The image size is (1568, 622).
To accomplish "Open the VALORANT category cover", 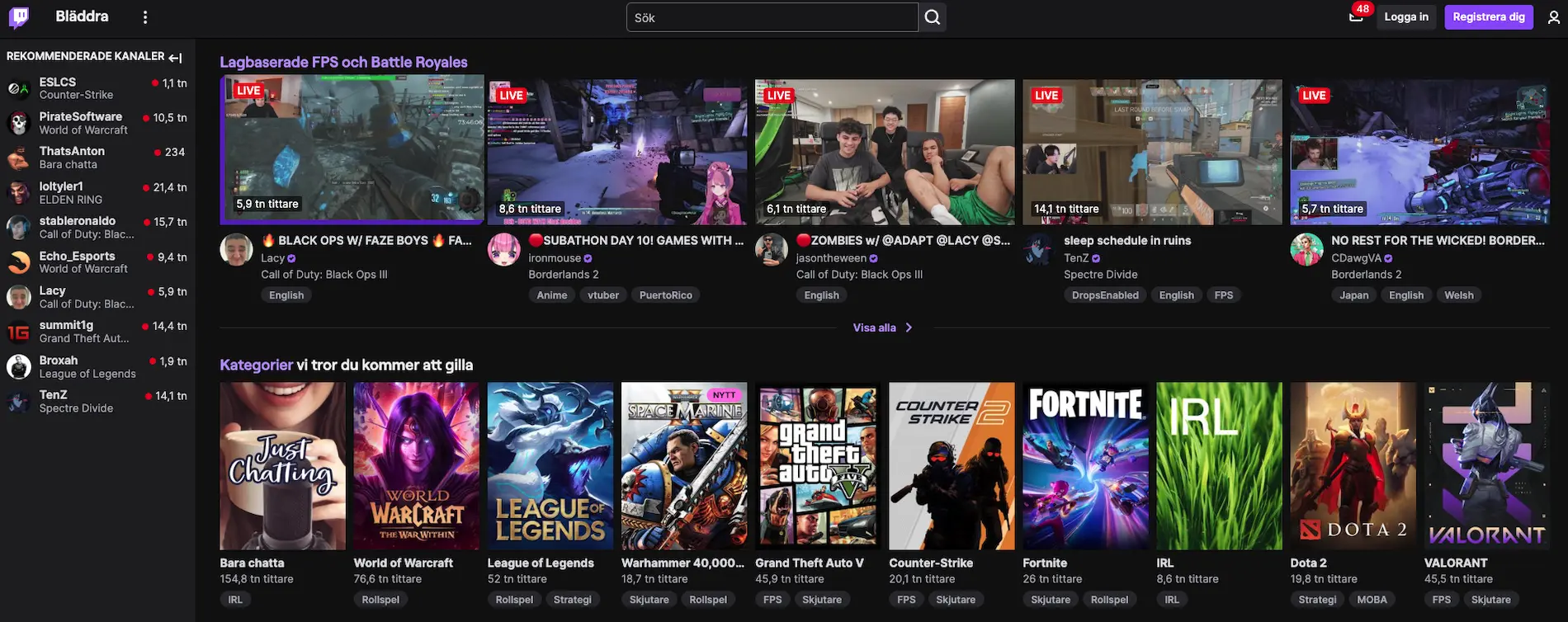I will 1487,466.
